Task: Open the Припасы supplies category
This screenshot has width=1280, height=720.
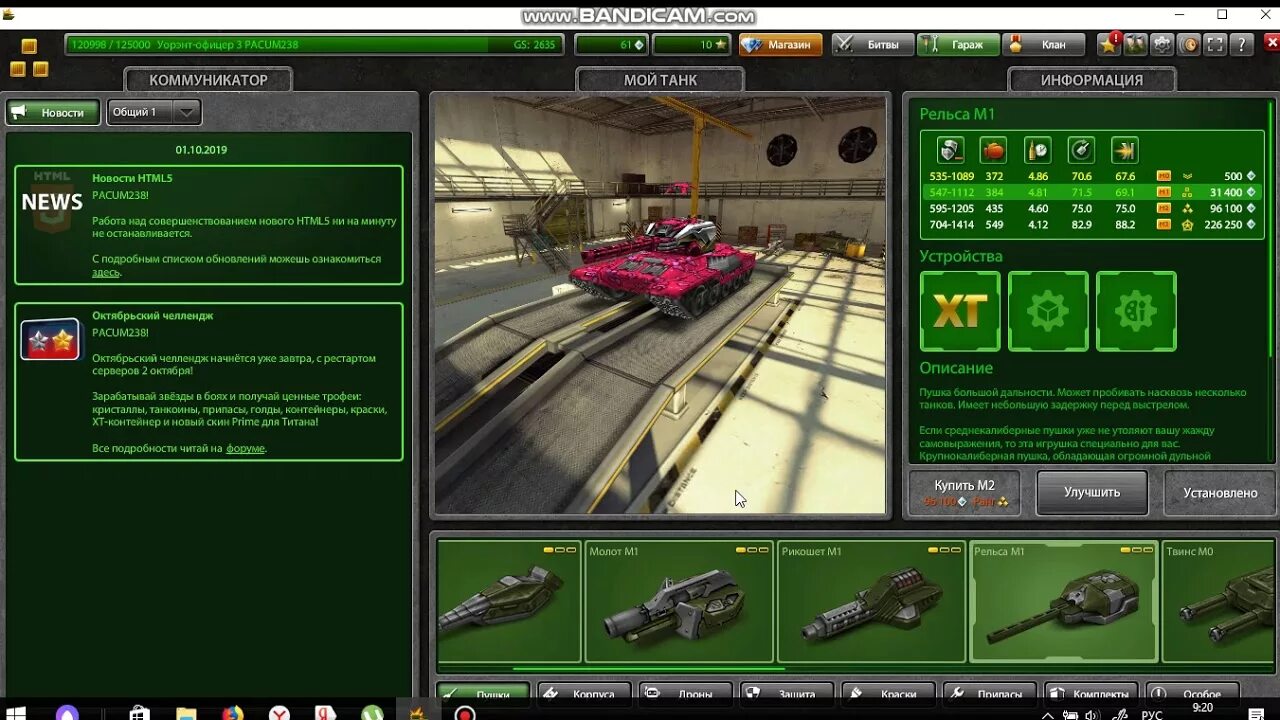Action: pos(990,693)
